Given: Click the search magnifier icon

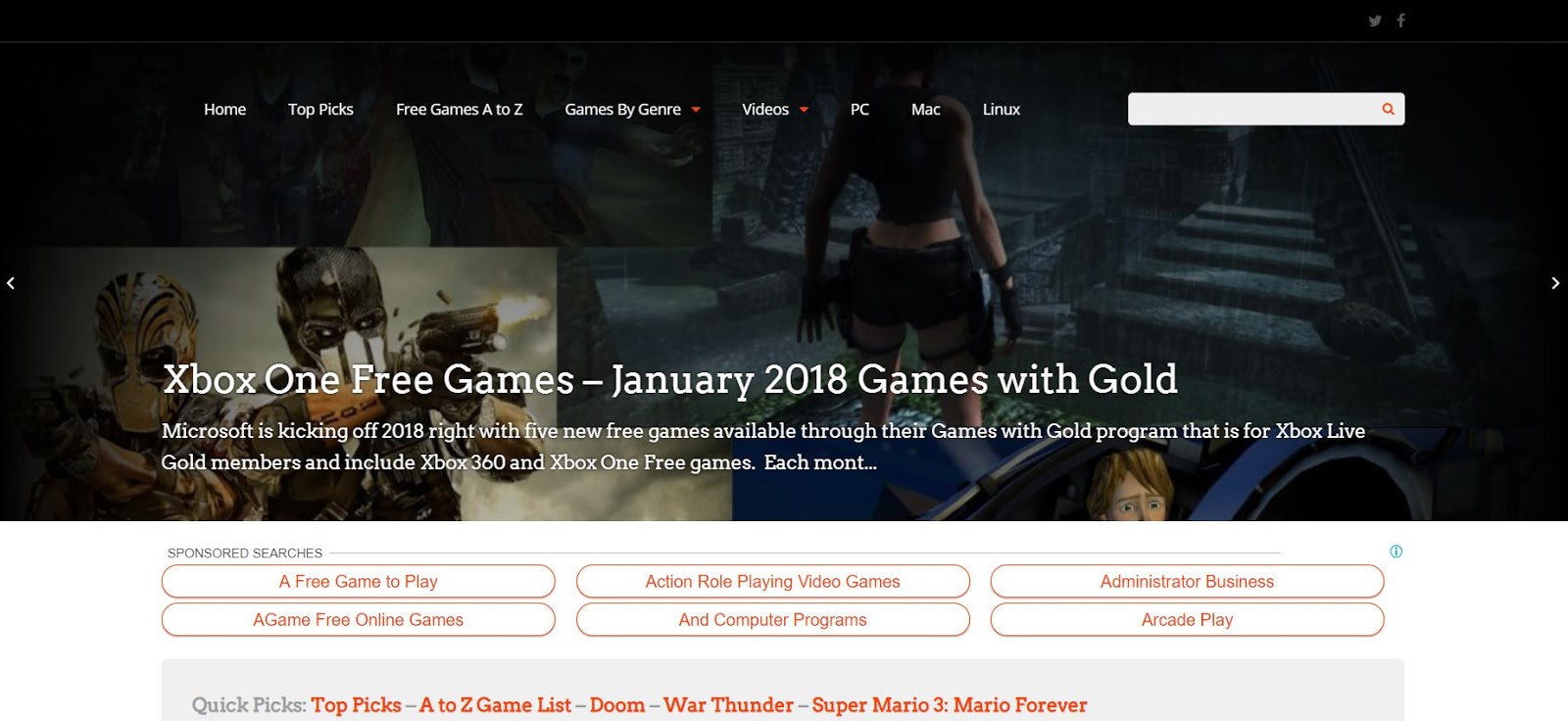Looking at the screenshot, I should click(1388, 109).
